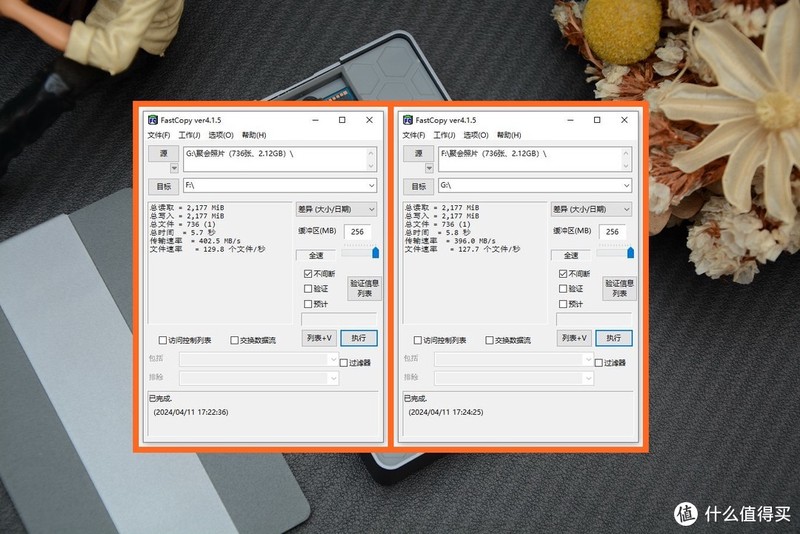Enable 预计 checkbox in left window
Image resolution: width=800 pixels, height=534 pixels.
pos(308,304)
